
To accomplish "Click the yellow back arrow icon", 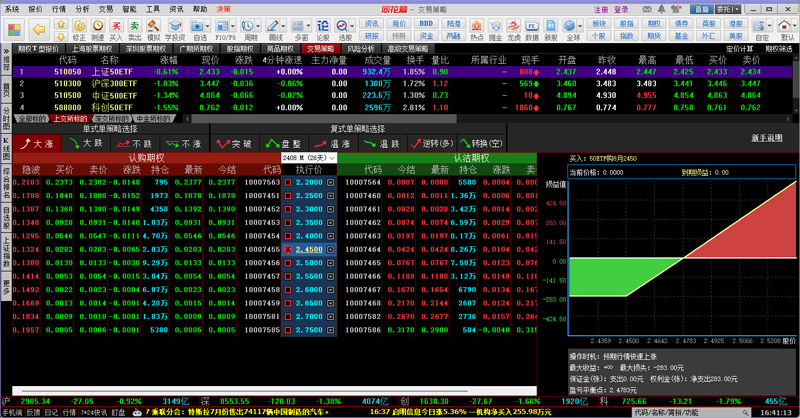I will (x=39, y=29).
